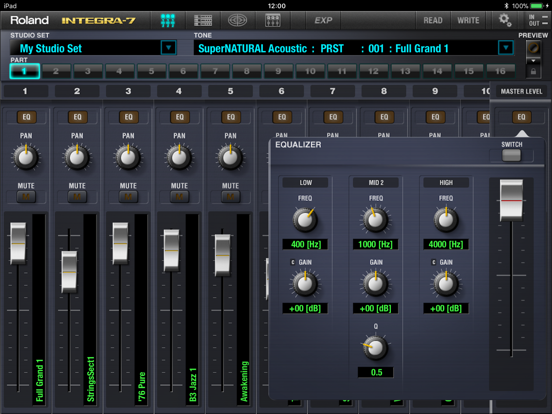
Task: Expand the Studio Set dropdown
Action: click(x=168, y=48)
